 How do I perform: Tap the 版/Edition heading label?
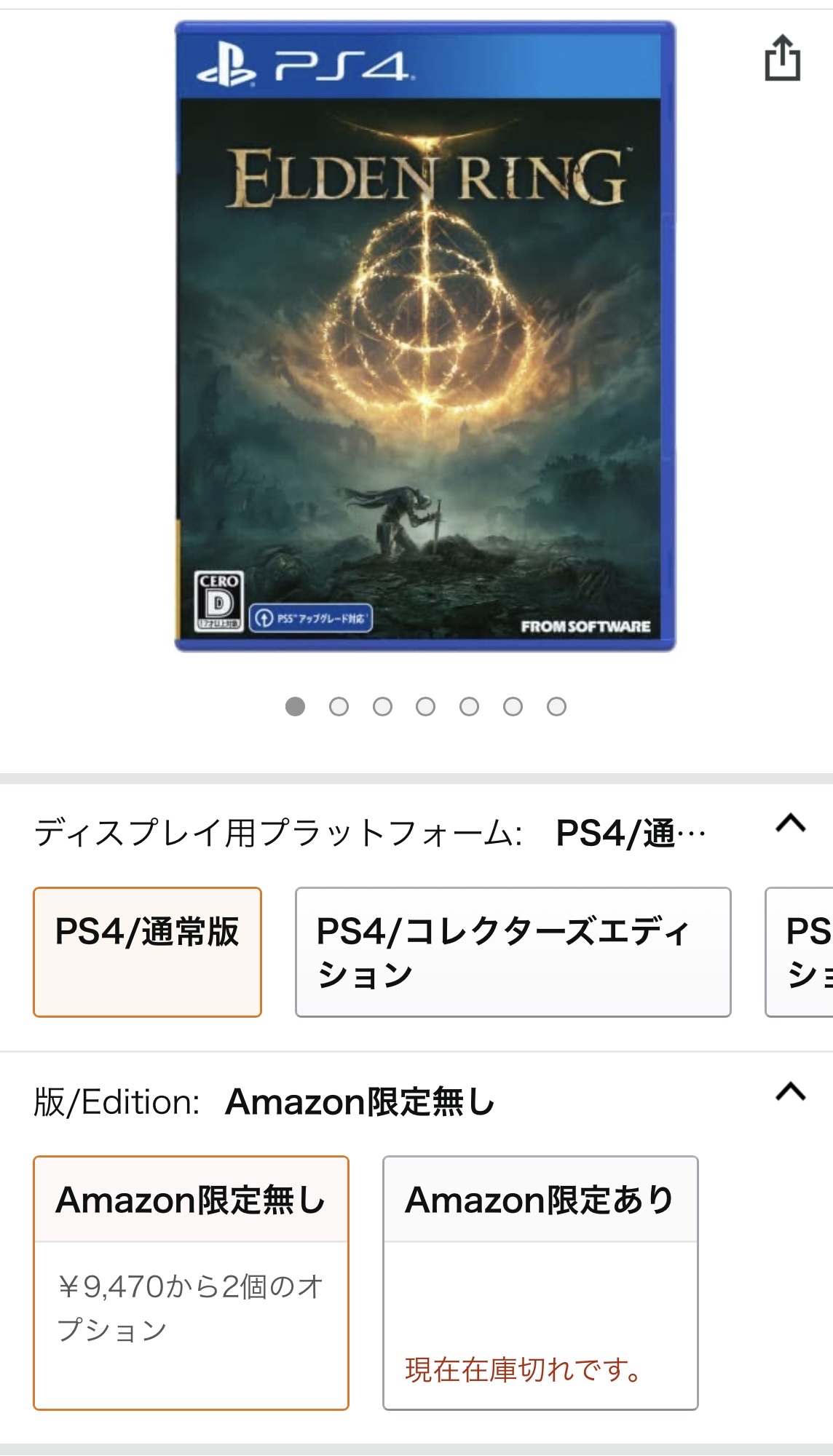click(x=117, y=1102)
